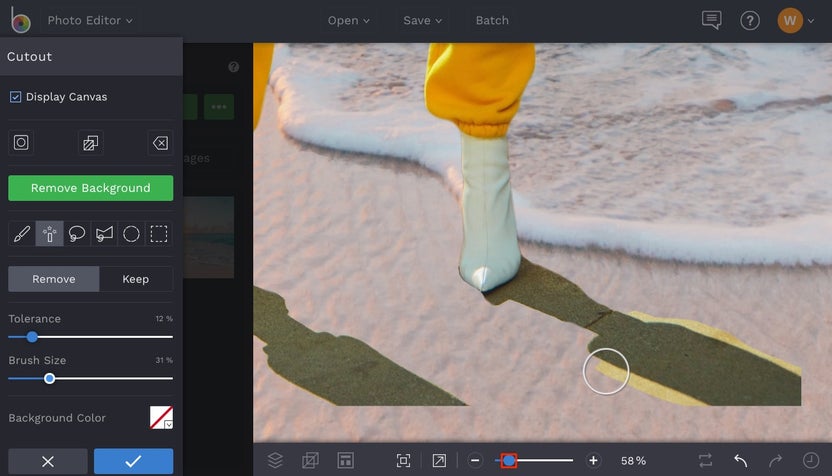Click the Brush Size slider handle
This screenshot has height=476, width=832.
click(49, 378)
